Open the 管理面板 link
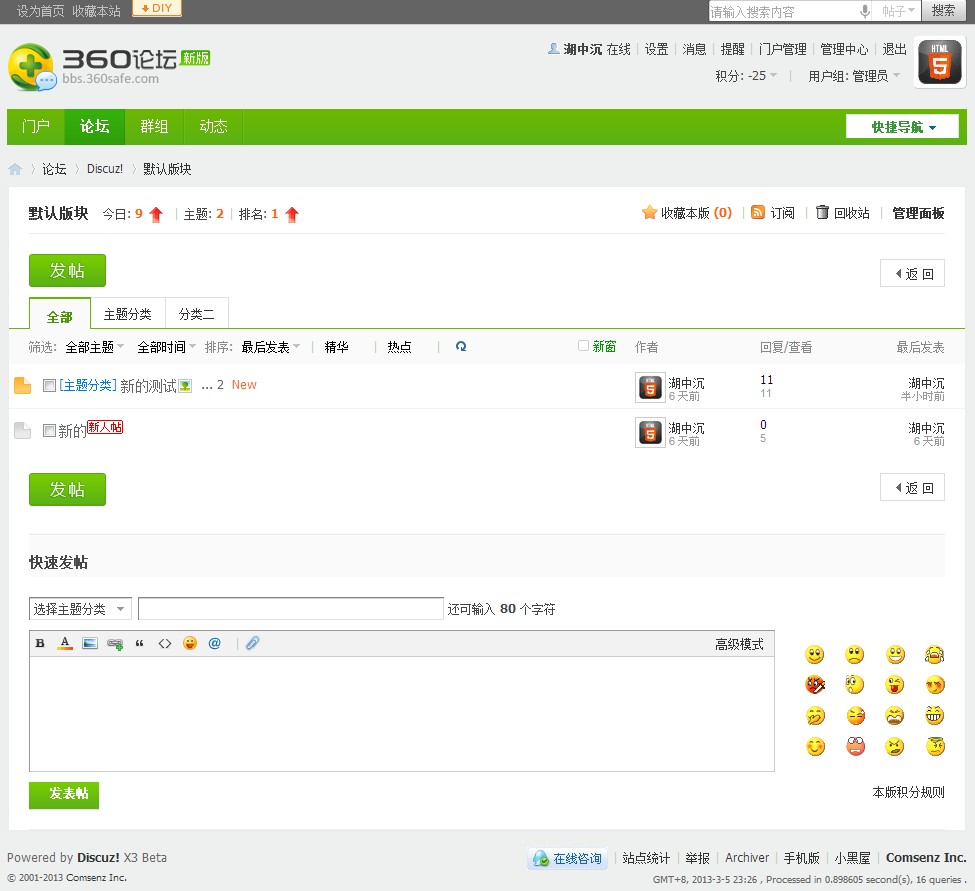Screen dimensions: 975x891 click(x=918, y=213)
